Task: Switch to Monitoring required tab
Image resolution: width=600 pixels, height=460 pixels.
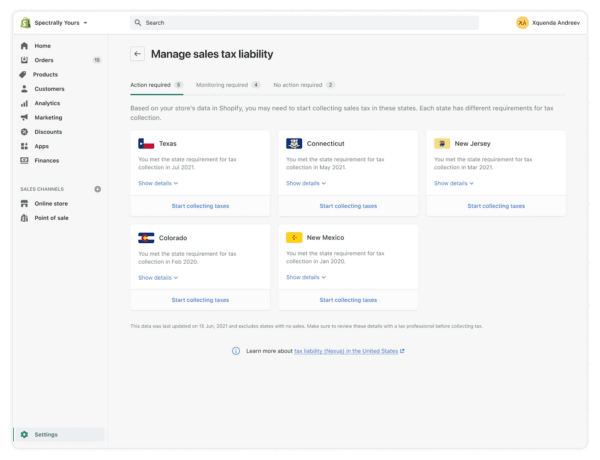Action: tap(228, 85)
